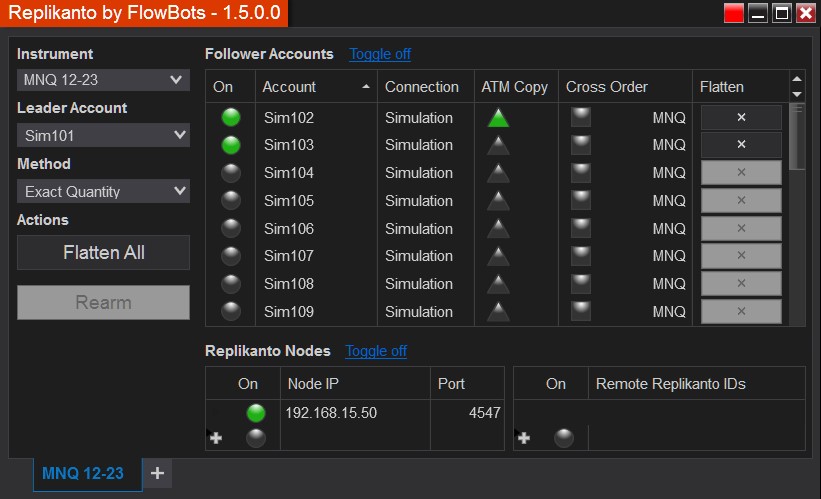
Task: Toggle Cross Order box for Sim107
Action: [581, 256]
